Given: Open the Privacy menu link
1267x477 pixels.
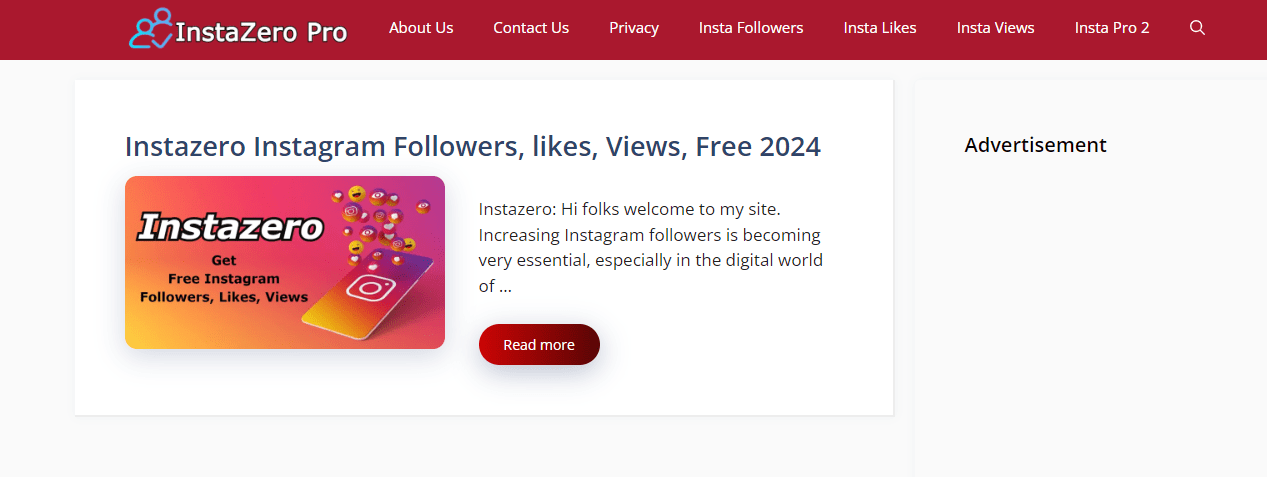Looking at the screenshot, I should click(634, 28).
